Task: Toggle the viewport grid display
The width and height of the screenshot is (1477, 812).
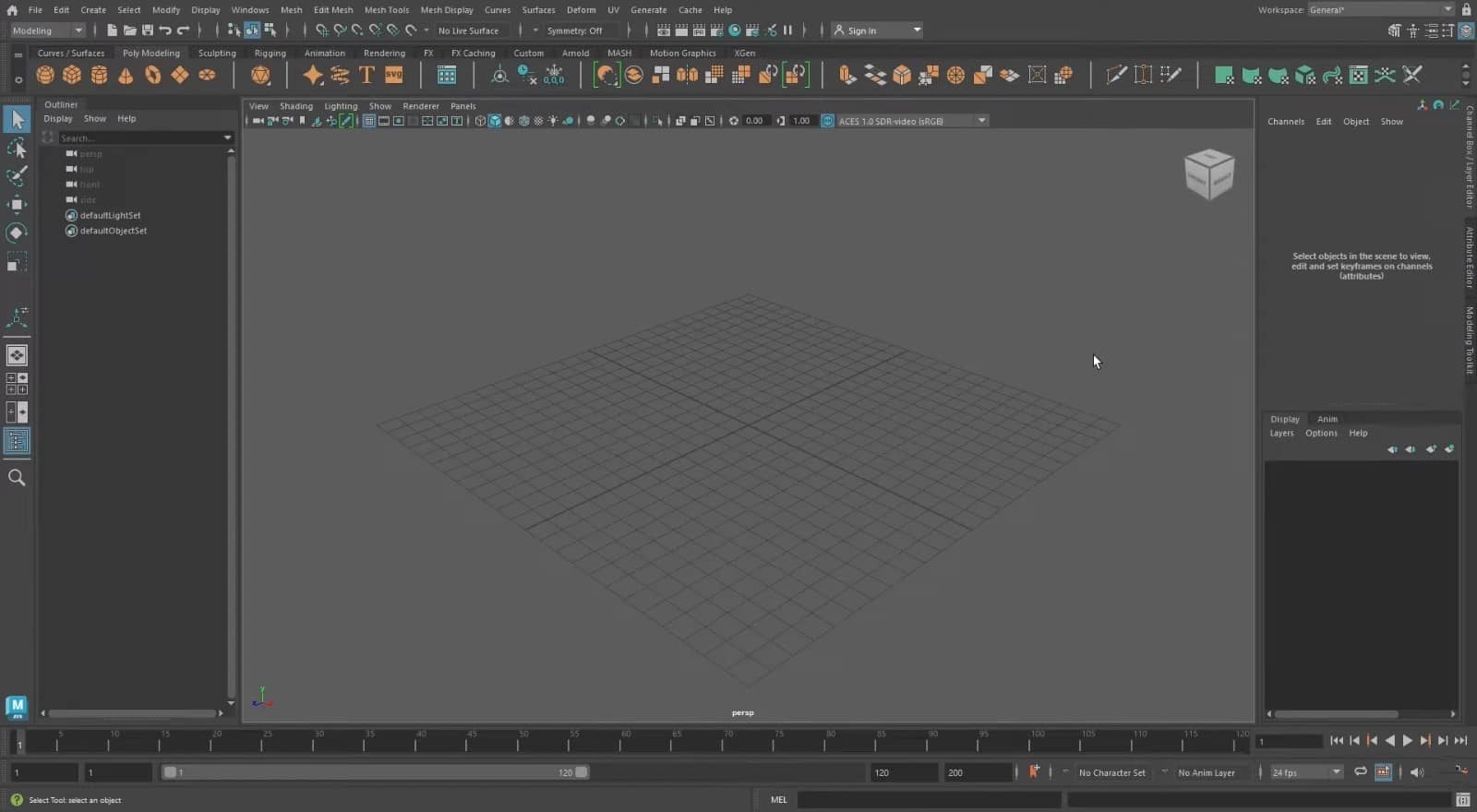Action: [x=368, y=121]
